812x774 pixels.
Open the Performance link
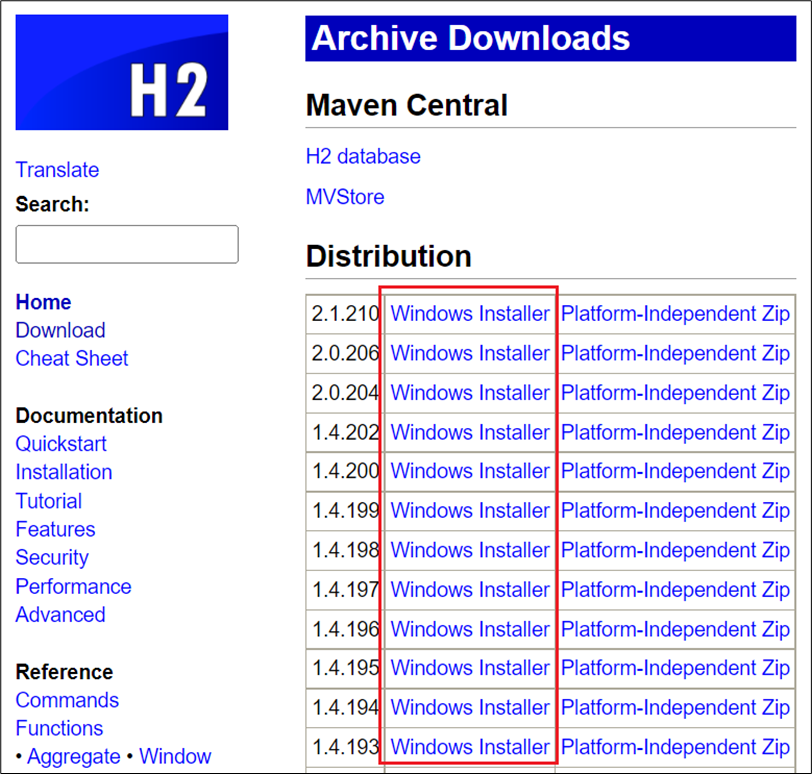[x=74, y=587]
